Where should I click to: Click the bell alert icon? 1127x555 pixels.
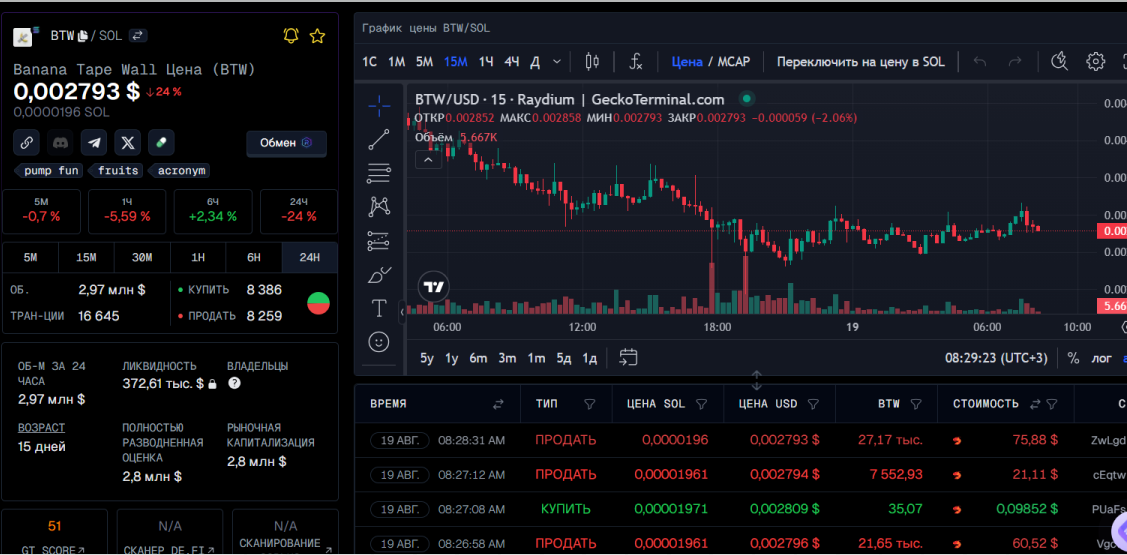(x=291, y=36)
